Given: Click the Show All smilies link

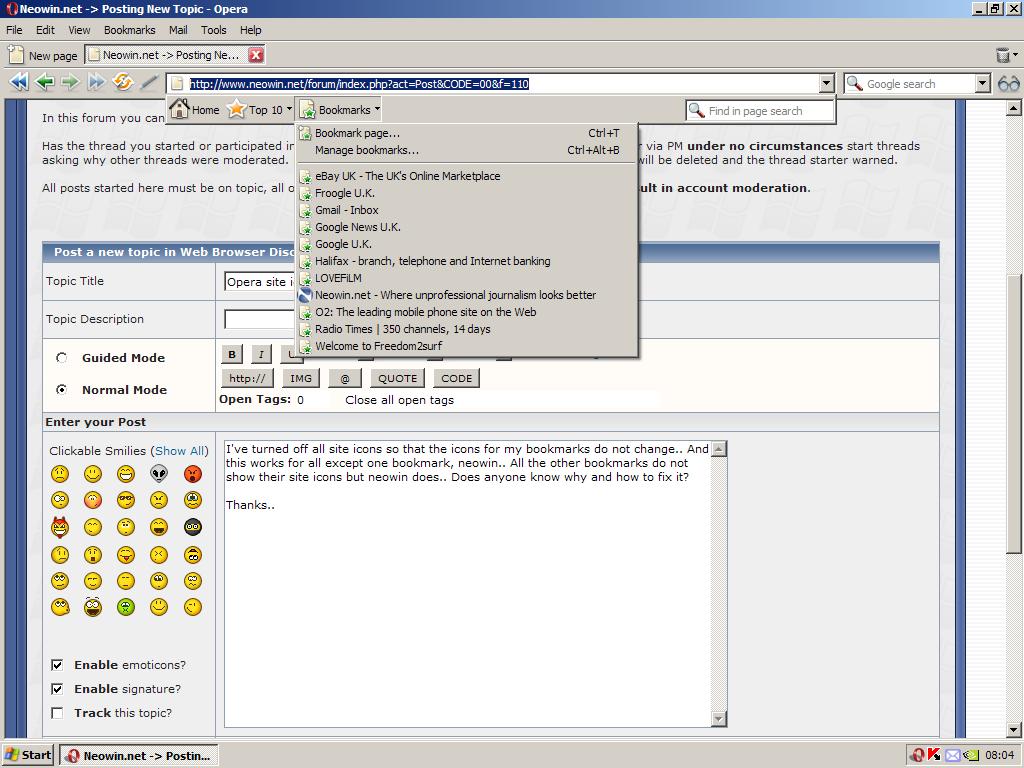Looking at the screenshot, I should click(180, 451).
